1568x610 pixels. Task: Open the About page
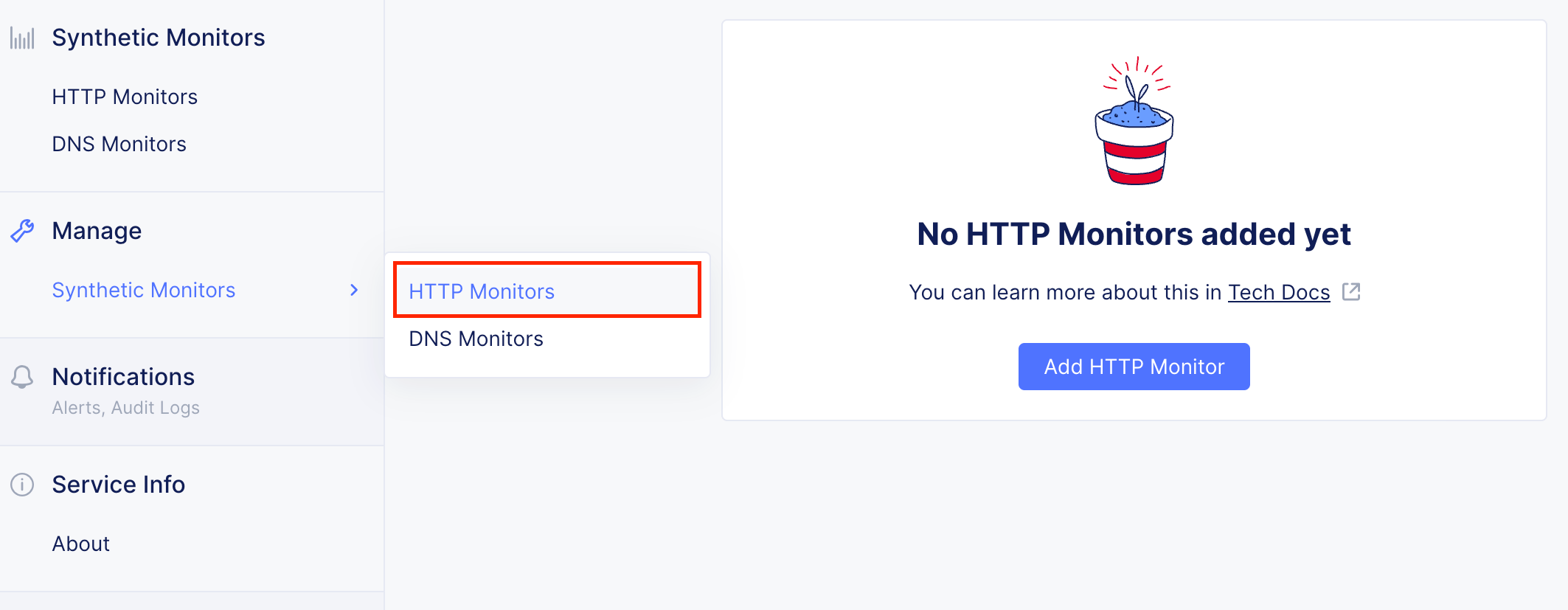coord(80,544)
